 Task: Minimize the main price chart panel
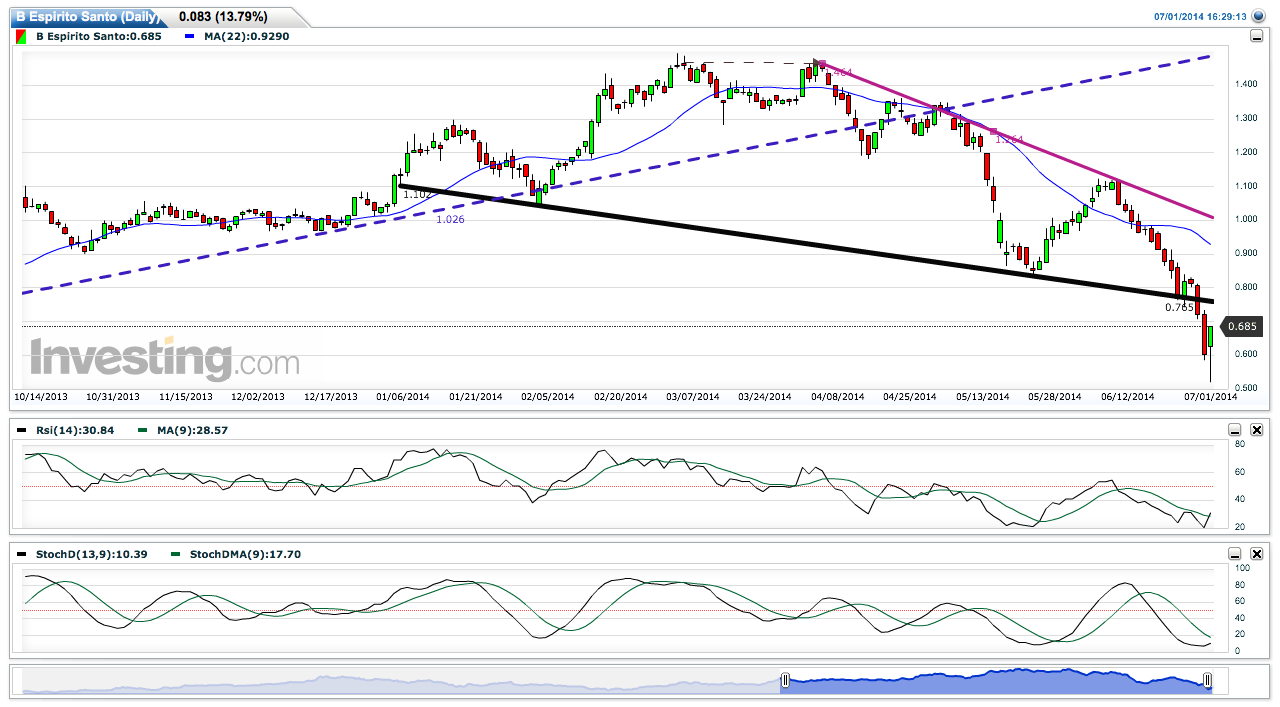click(x=1256, y=37)
